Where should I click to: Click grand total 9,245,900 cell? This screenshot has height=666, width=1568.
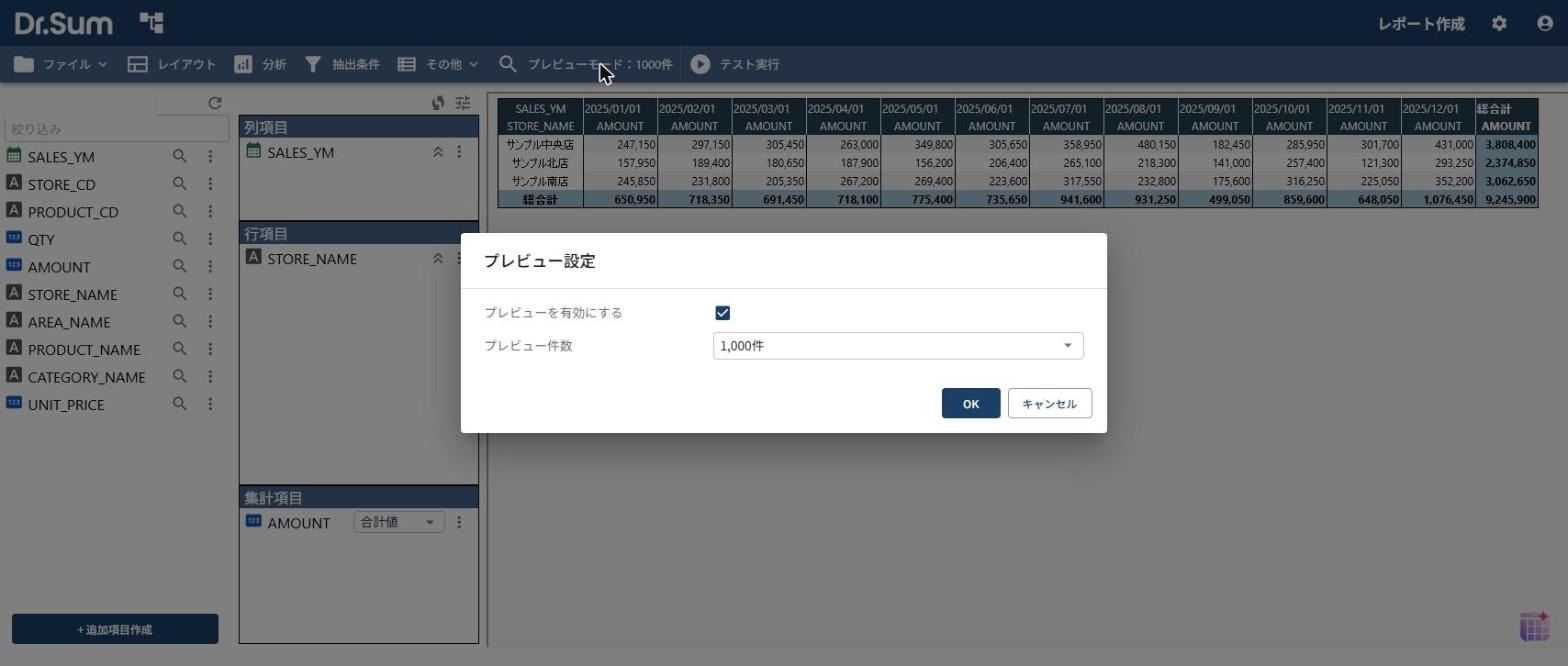coord(1507,200)
